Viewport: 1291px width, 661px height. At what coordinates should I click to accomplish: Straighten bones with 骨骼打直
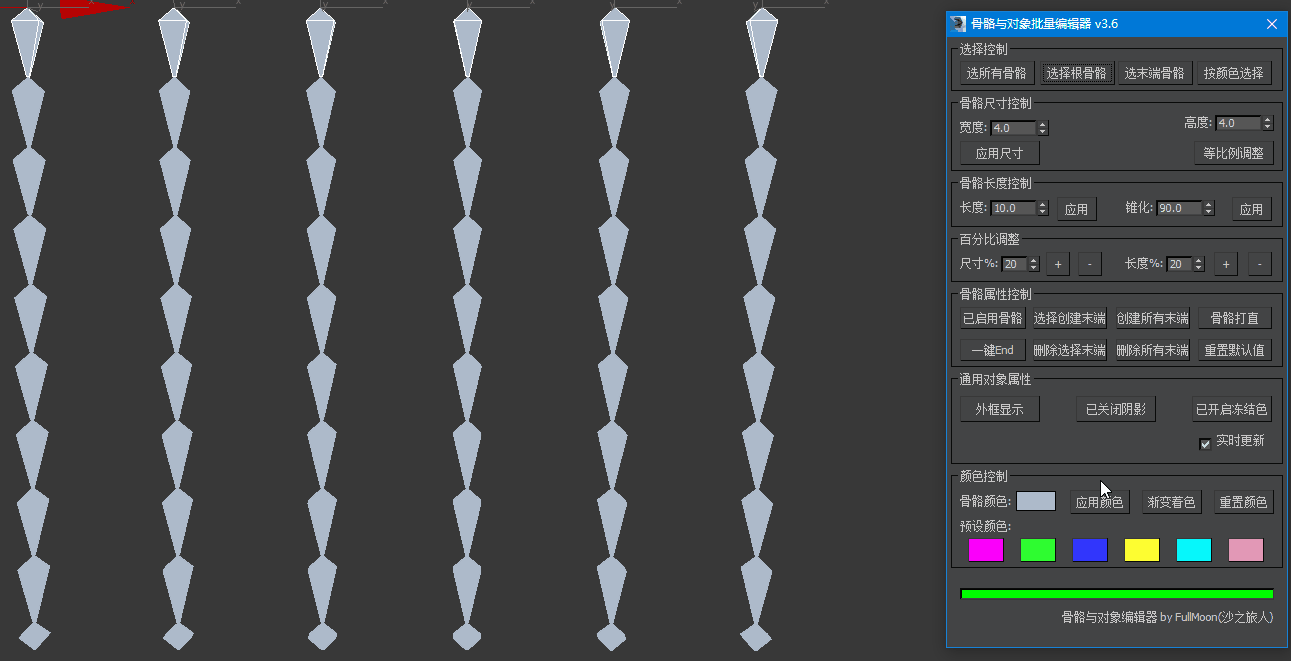(1235, 318)
